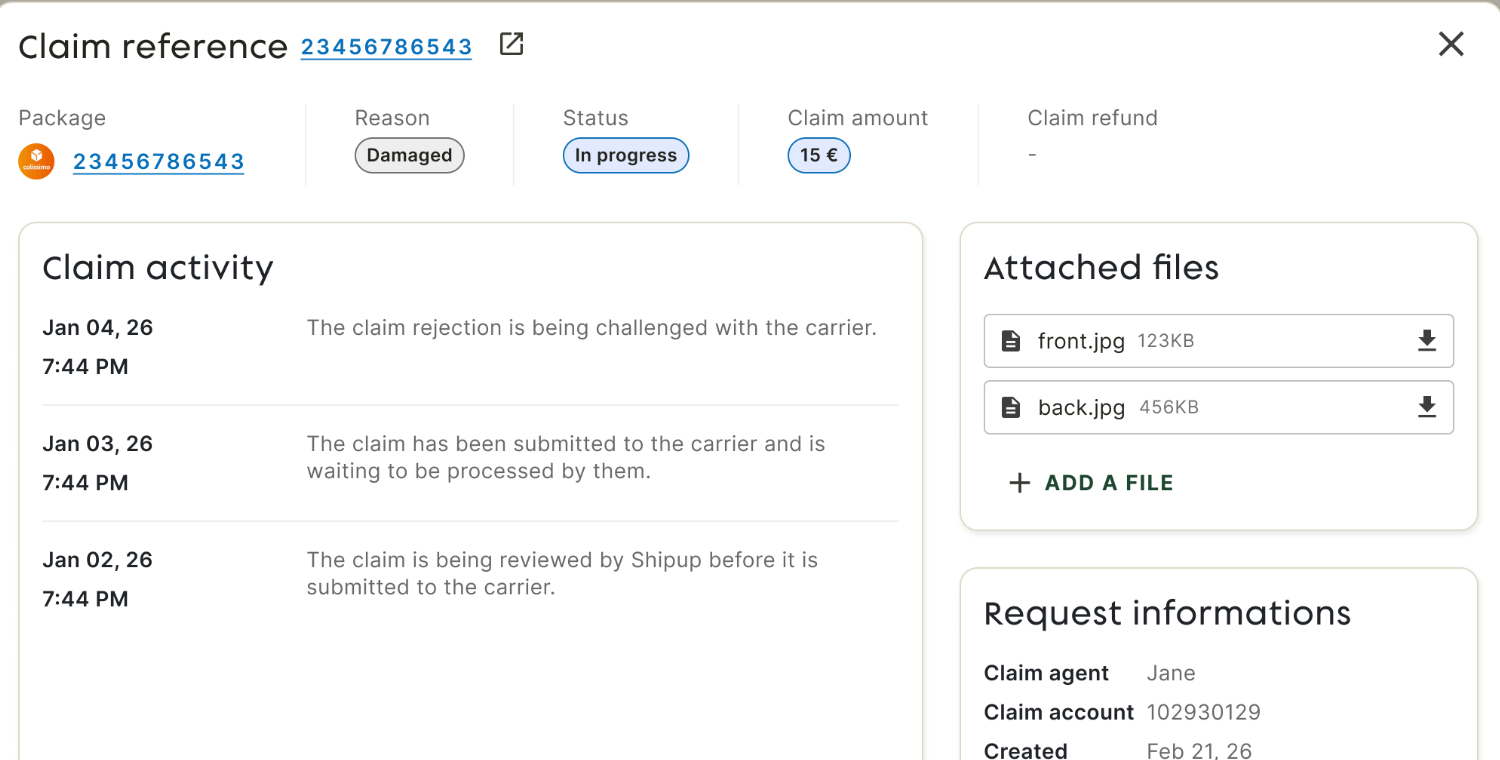This screenshot has width=1500, height=760.
Task: Download the front.jpg file
Action: click(1427, 341)
